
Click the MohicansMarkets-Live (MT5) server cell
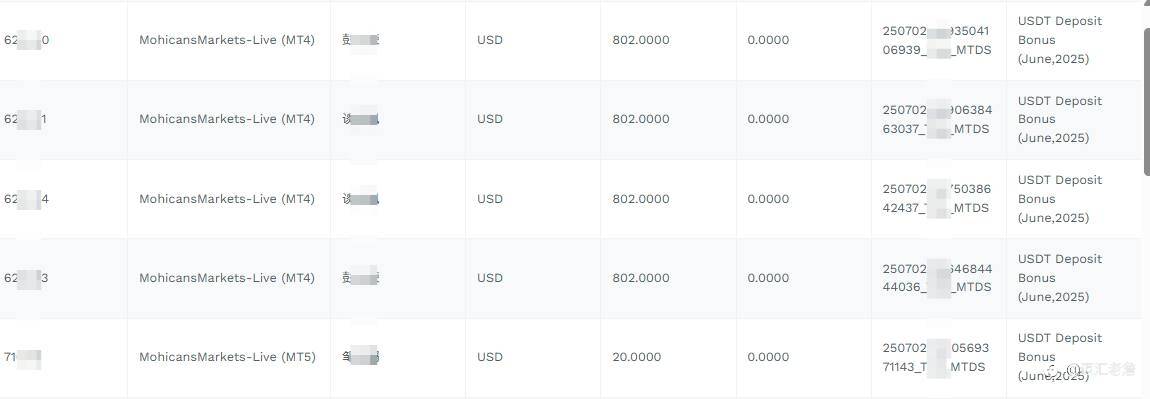click(227, 357)
